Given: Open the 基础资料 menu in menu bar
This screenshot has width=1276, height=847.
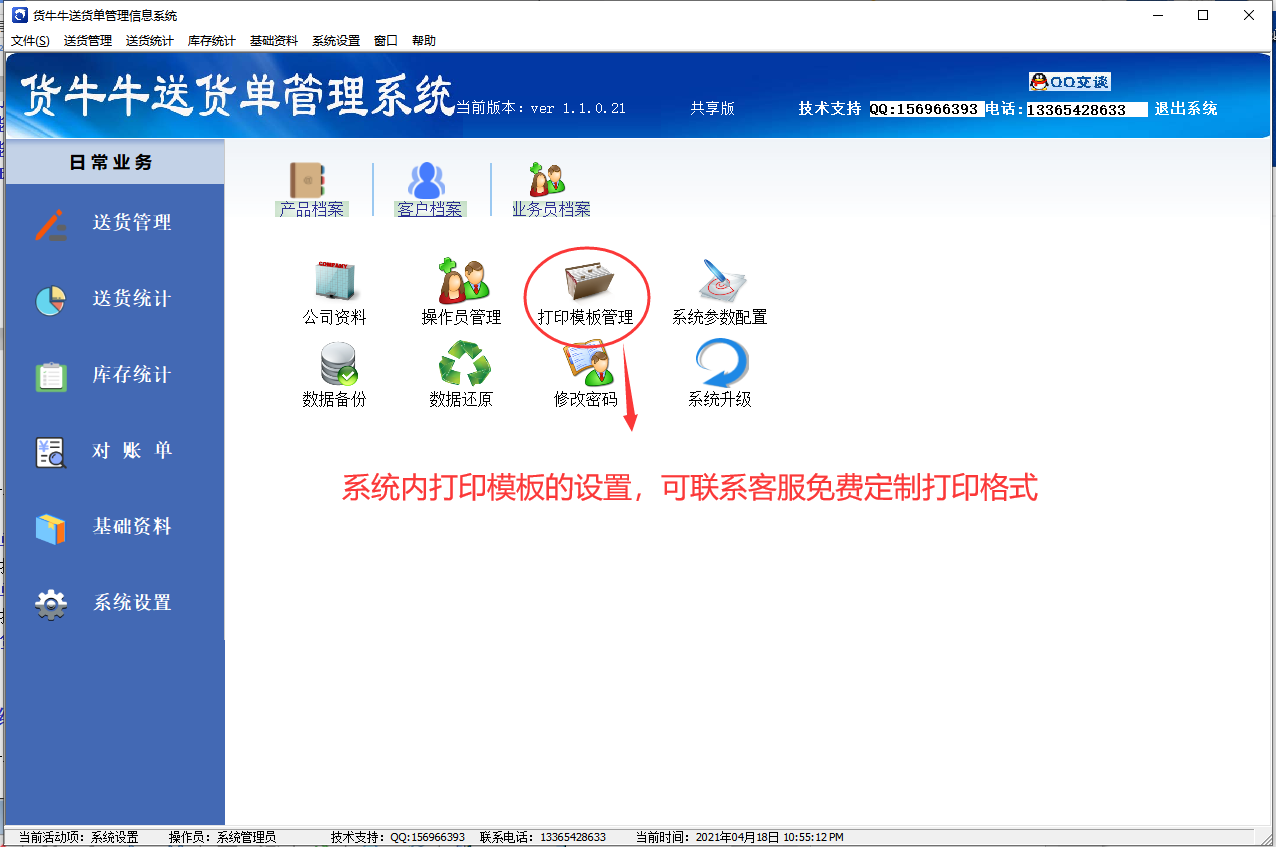Looking at the screenshot, I should pos(274,41).
